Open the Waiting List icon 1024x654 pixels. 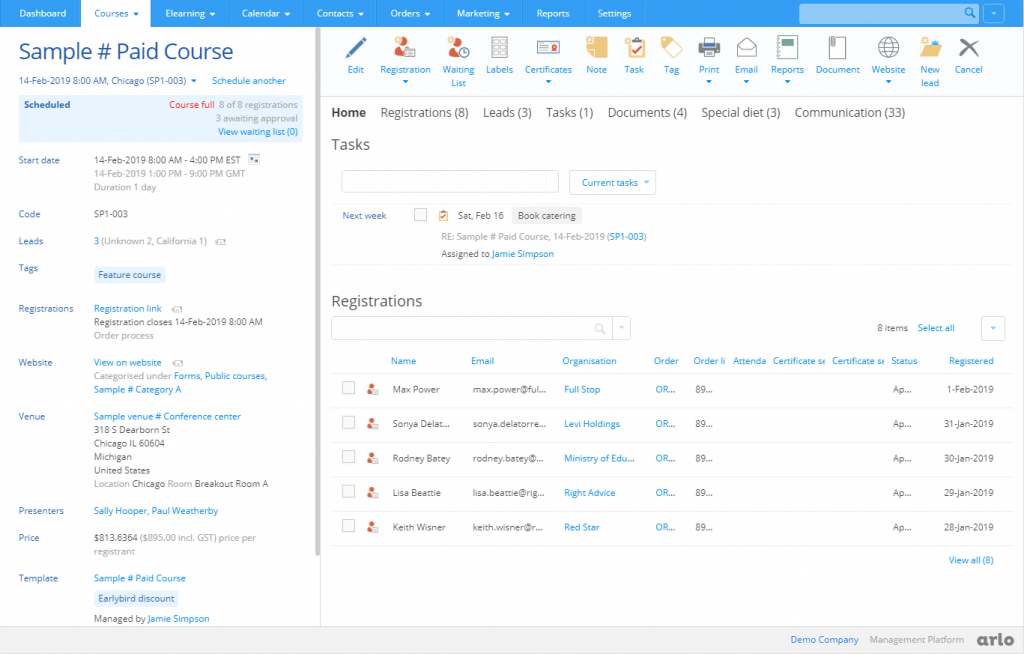coord(458,50)
